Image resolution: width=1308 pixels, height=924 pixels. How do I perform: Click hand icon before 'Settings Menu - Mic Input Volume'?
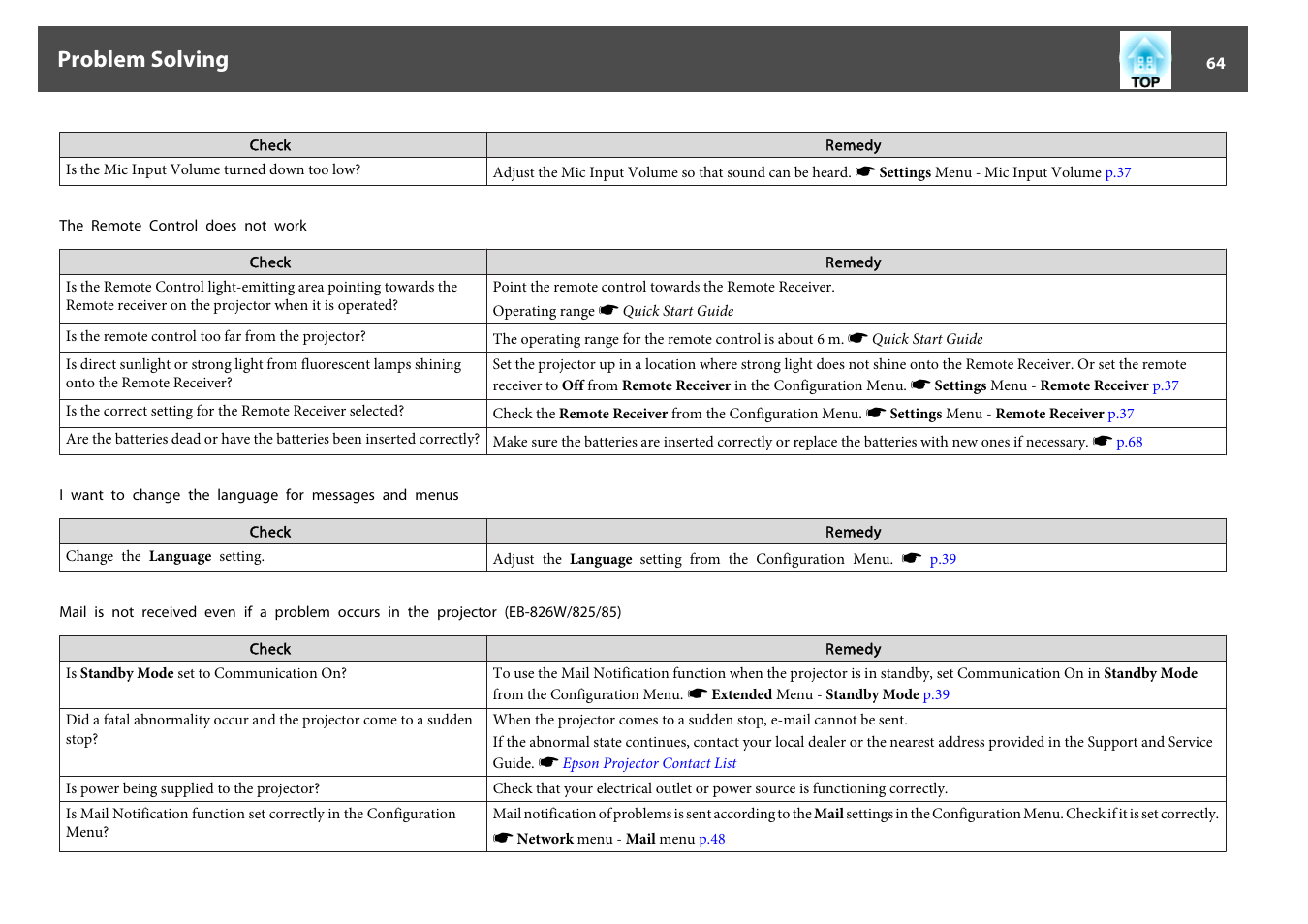(865, 171)
